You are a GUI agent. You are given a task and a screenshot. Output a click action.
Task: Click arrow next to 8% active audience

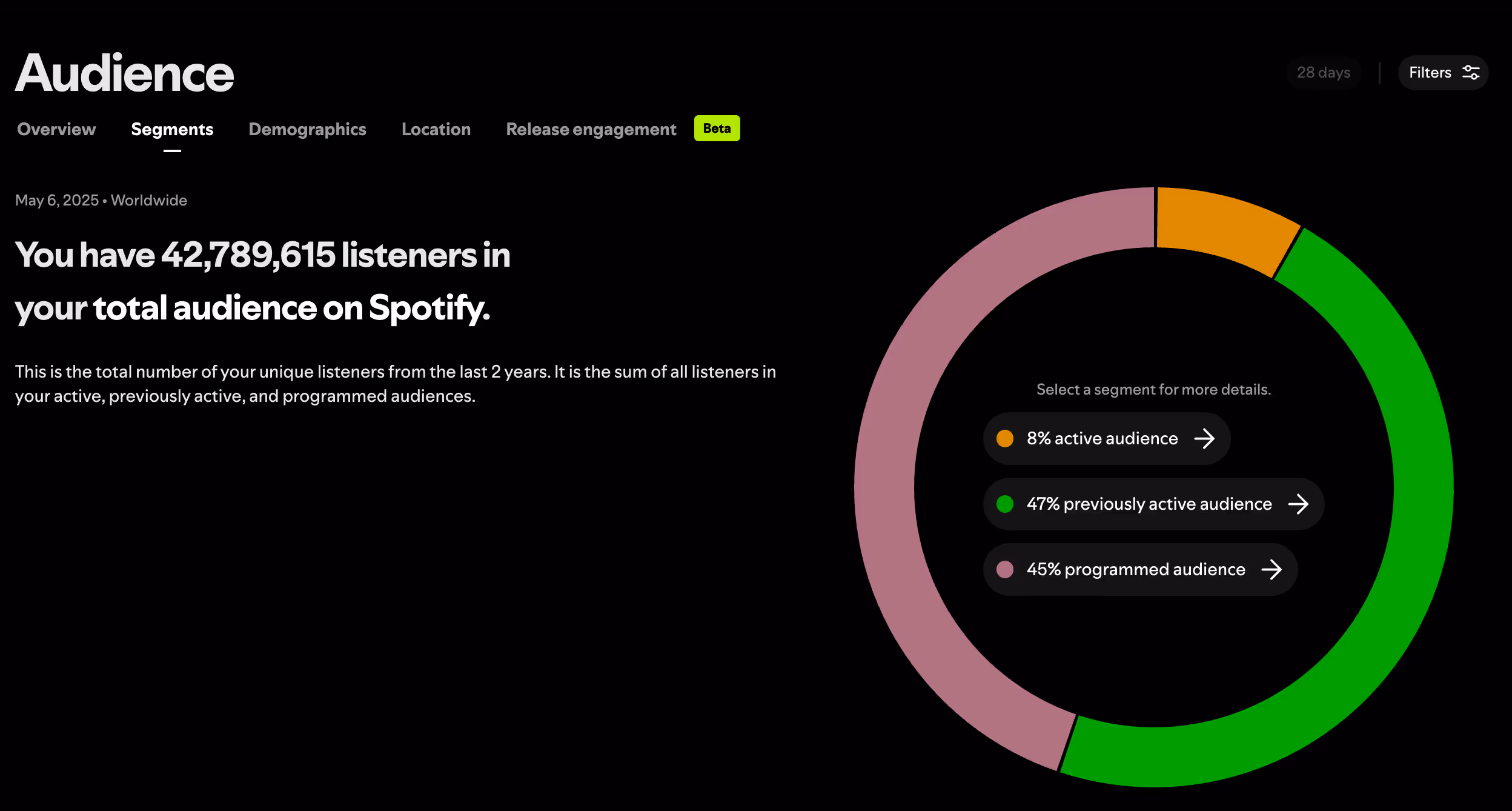pyautogui.click(x=1204, y=439)
